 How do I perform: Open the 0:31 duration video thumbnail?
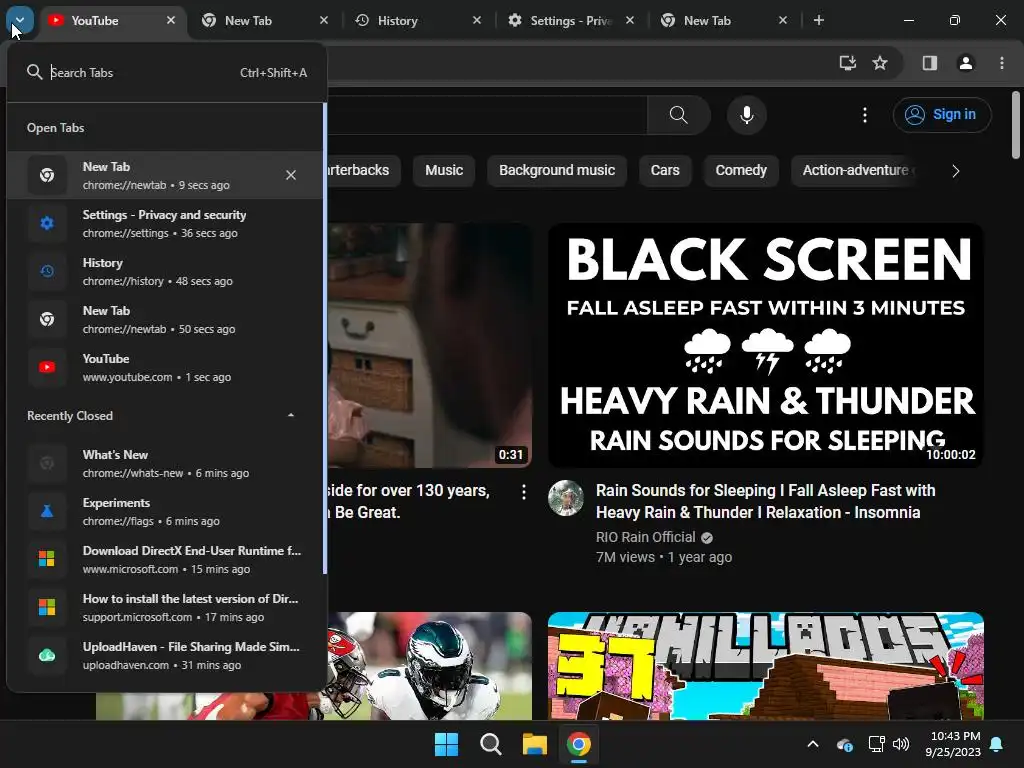pyautogui.click(x=430, y=345)
